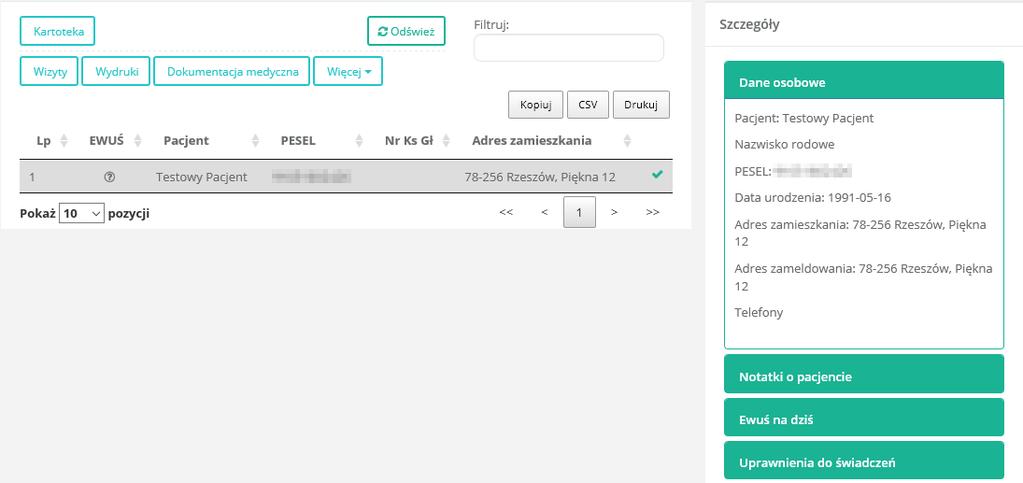Open the Pokaż 10 pozycji dropdown
Screen dimensions: 1023x483
[x=82, y=213]
